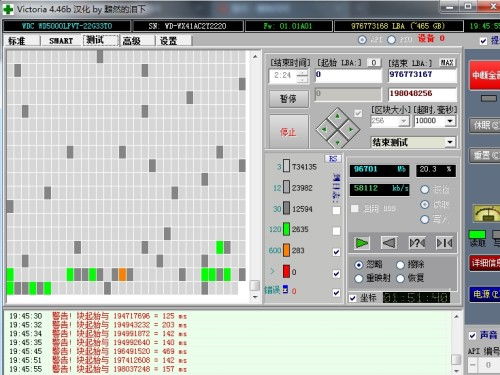Click the random seek ▶?◀ button
The width and height of the screenshot is (500, 375).
point(417,243)
